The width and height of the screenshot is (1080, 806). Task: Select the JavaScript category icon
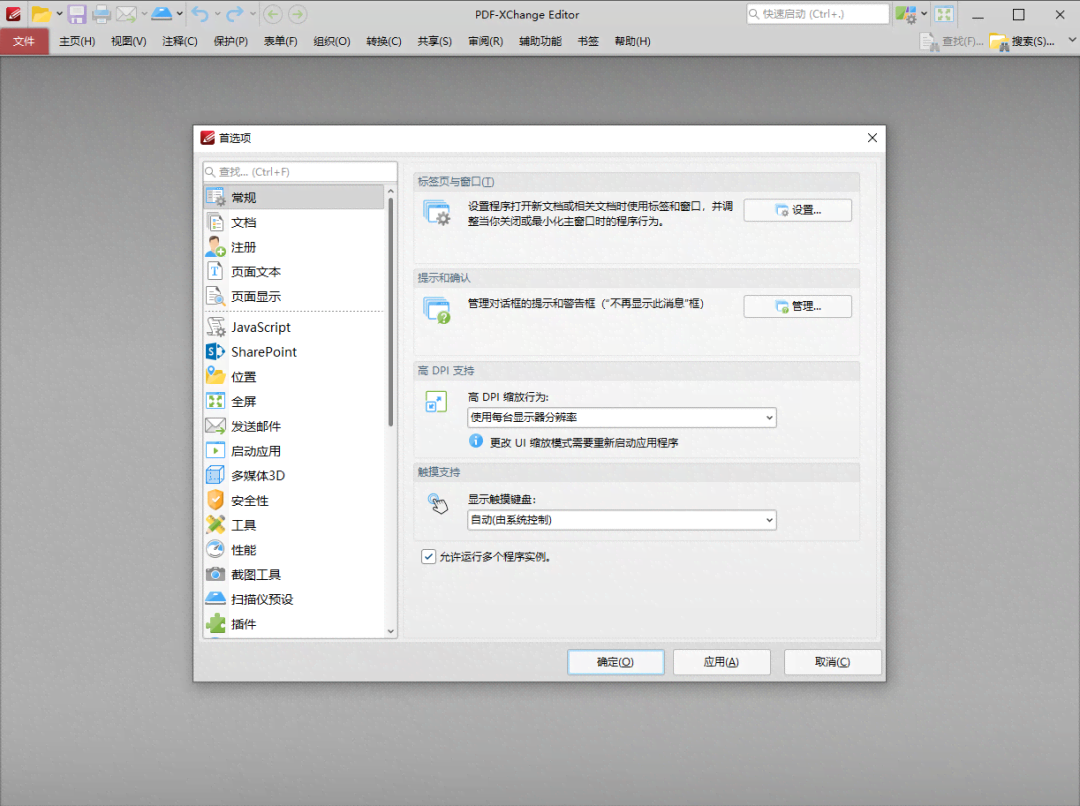pos(215,327)
